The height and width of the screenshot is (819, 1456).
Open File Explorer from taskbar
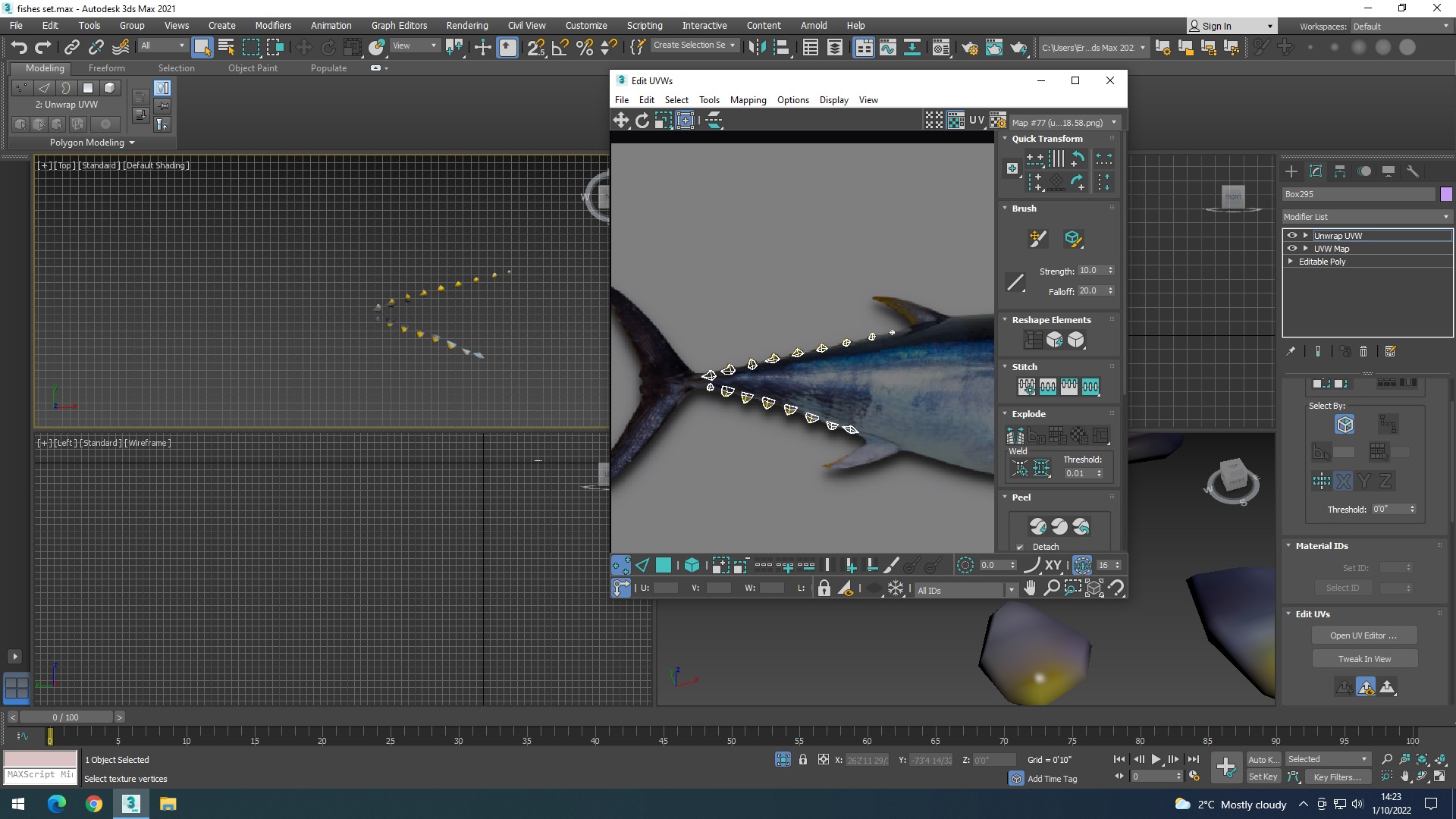(x=168, y=804)
